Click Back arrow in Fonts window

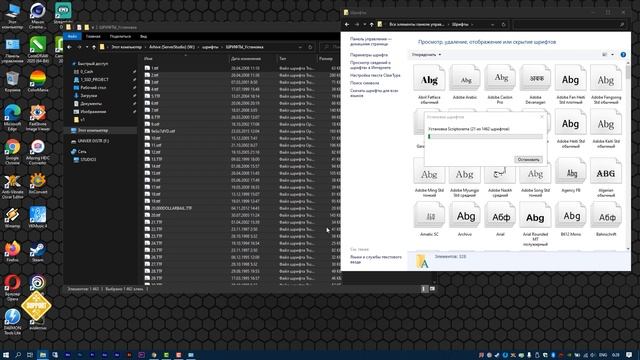coord(347,24)
